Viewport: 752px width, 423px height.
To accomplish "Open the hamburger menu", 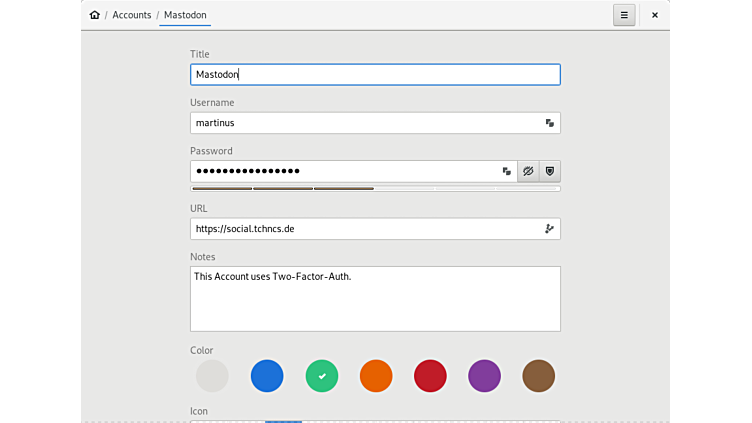I will coord(624,15).
